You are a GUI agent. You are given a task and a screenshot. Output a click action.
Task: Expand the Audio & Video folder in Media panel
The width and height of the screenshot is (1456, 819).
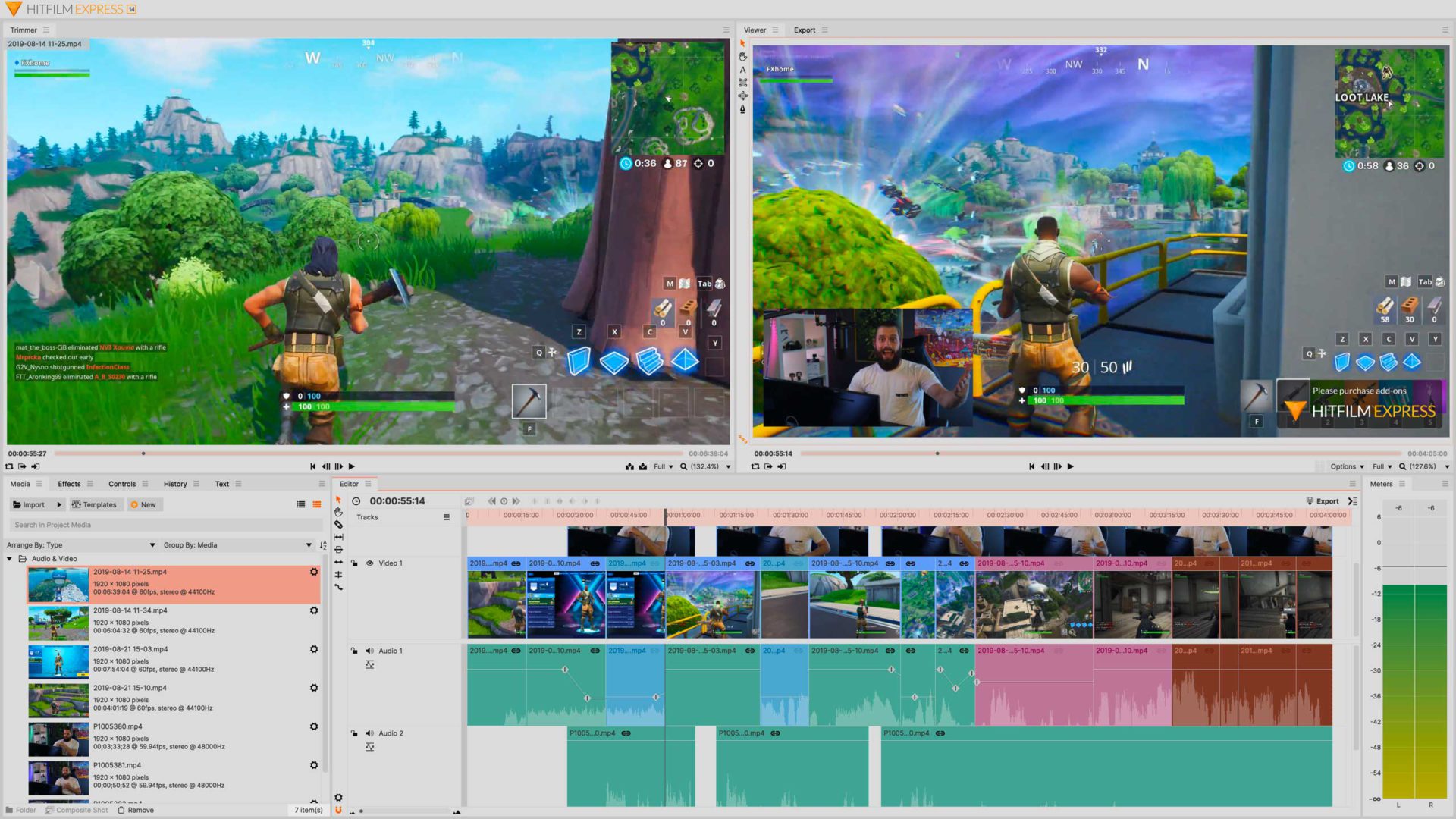tap(9, 558)
